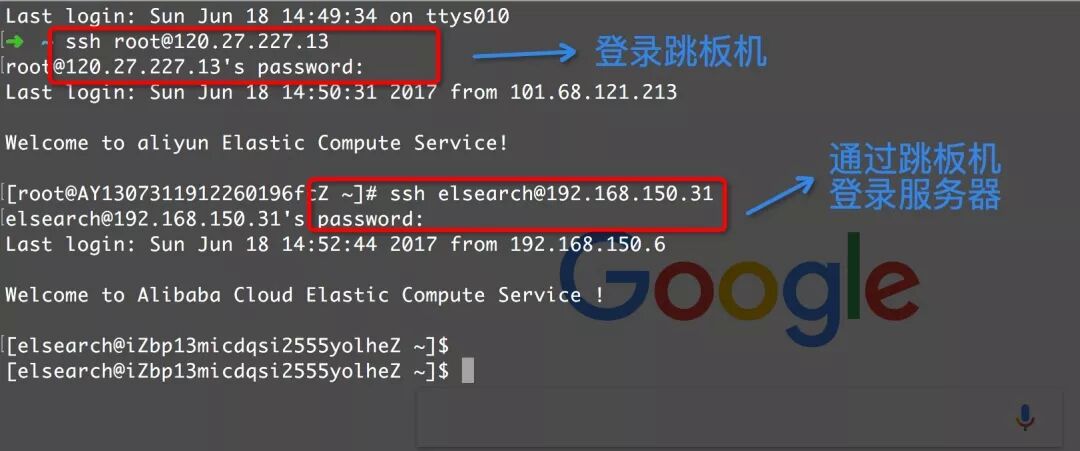This screenshot has width=1080, height=451.
Task: Click the 通过跳板机登录服务器 annotation text
Action: (x=915, y=177)
